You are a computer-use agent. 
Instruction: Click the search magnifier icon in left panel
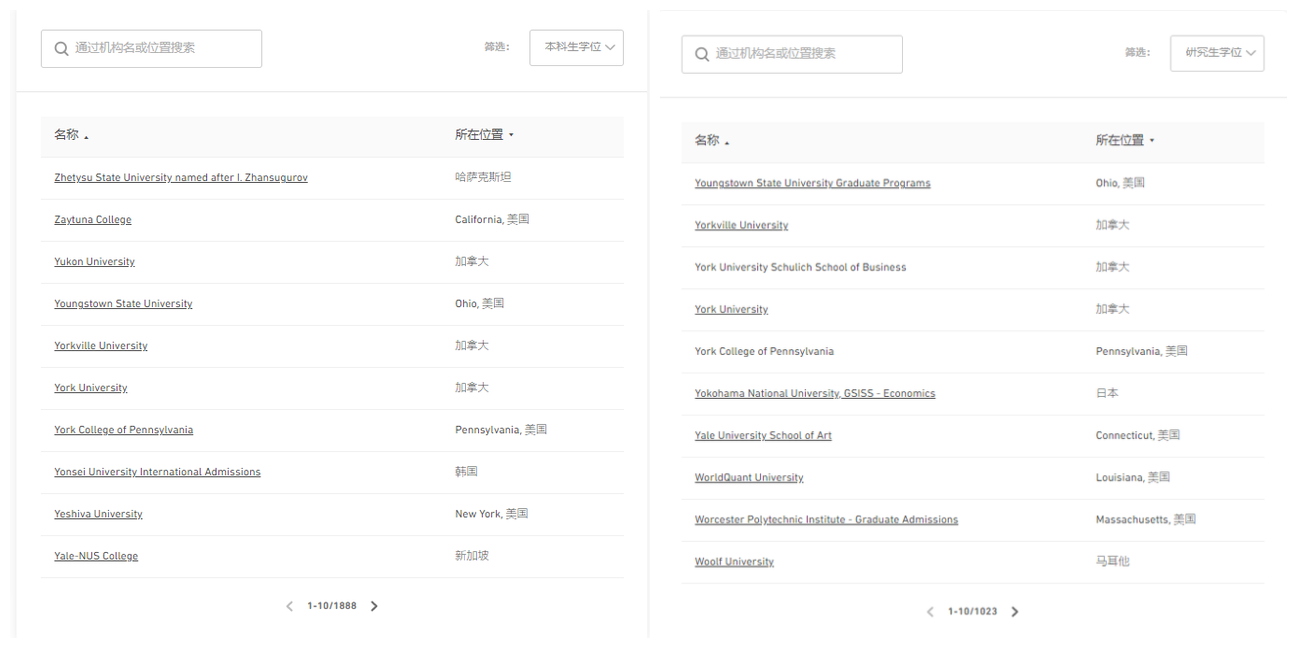[62, 48]
